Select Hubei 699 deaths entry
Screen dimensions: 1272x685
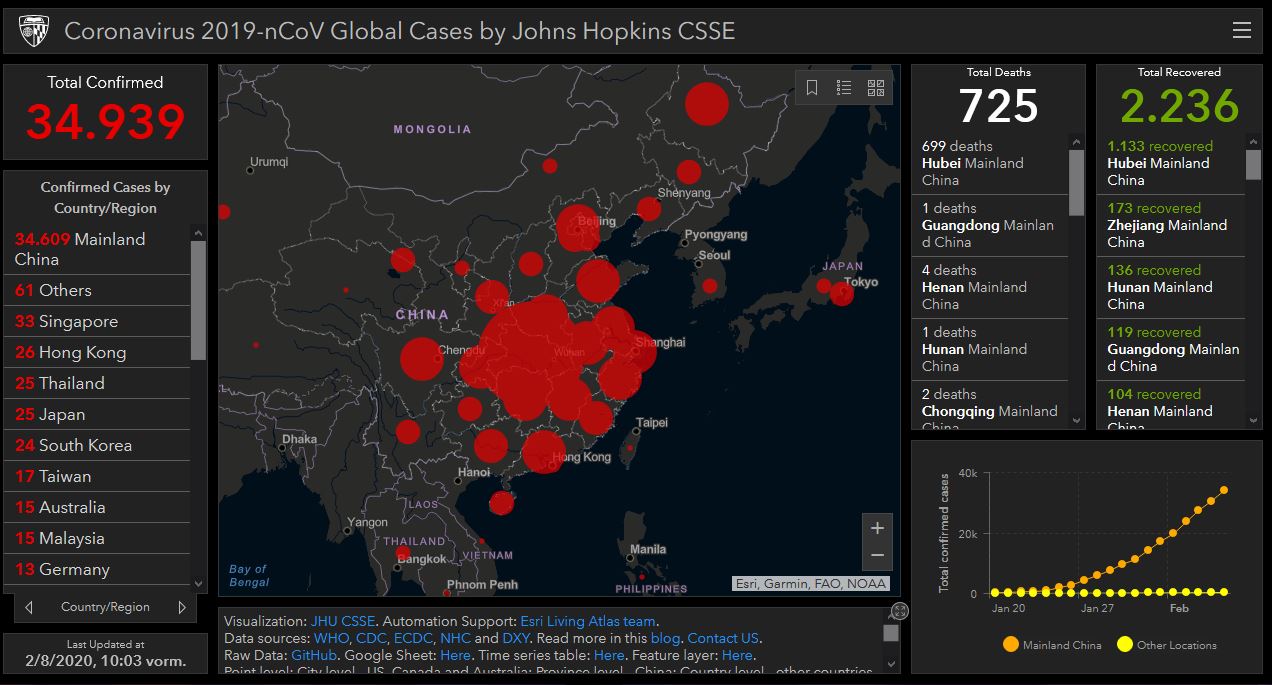[990, 163]
